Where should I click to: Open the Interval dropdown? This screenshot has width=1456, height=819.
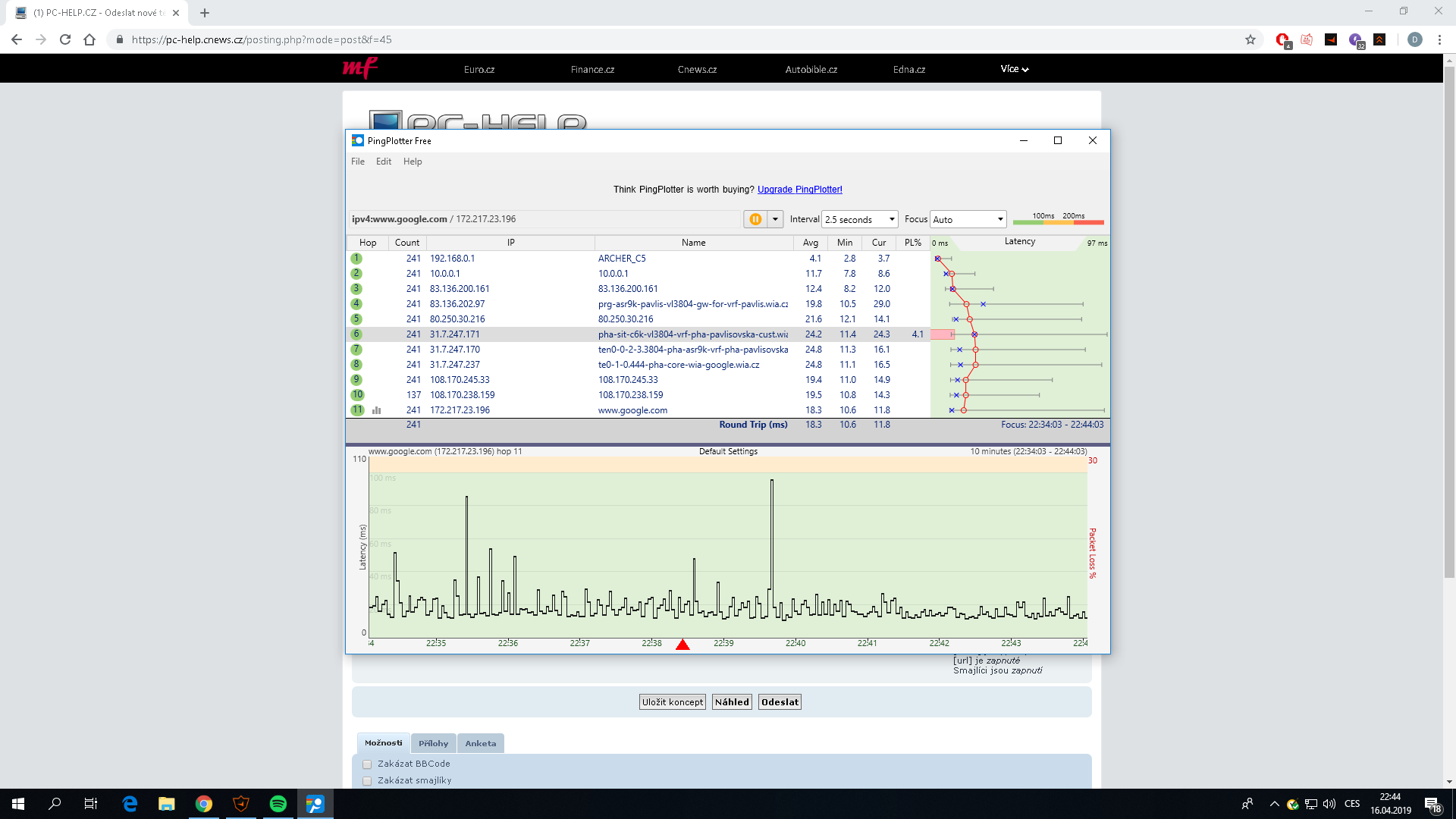pyautogui.click(x=860, y=219)
